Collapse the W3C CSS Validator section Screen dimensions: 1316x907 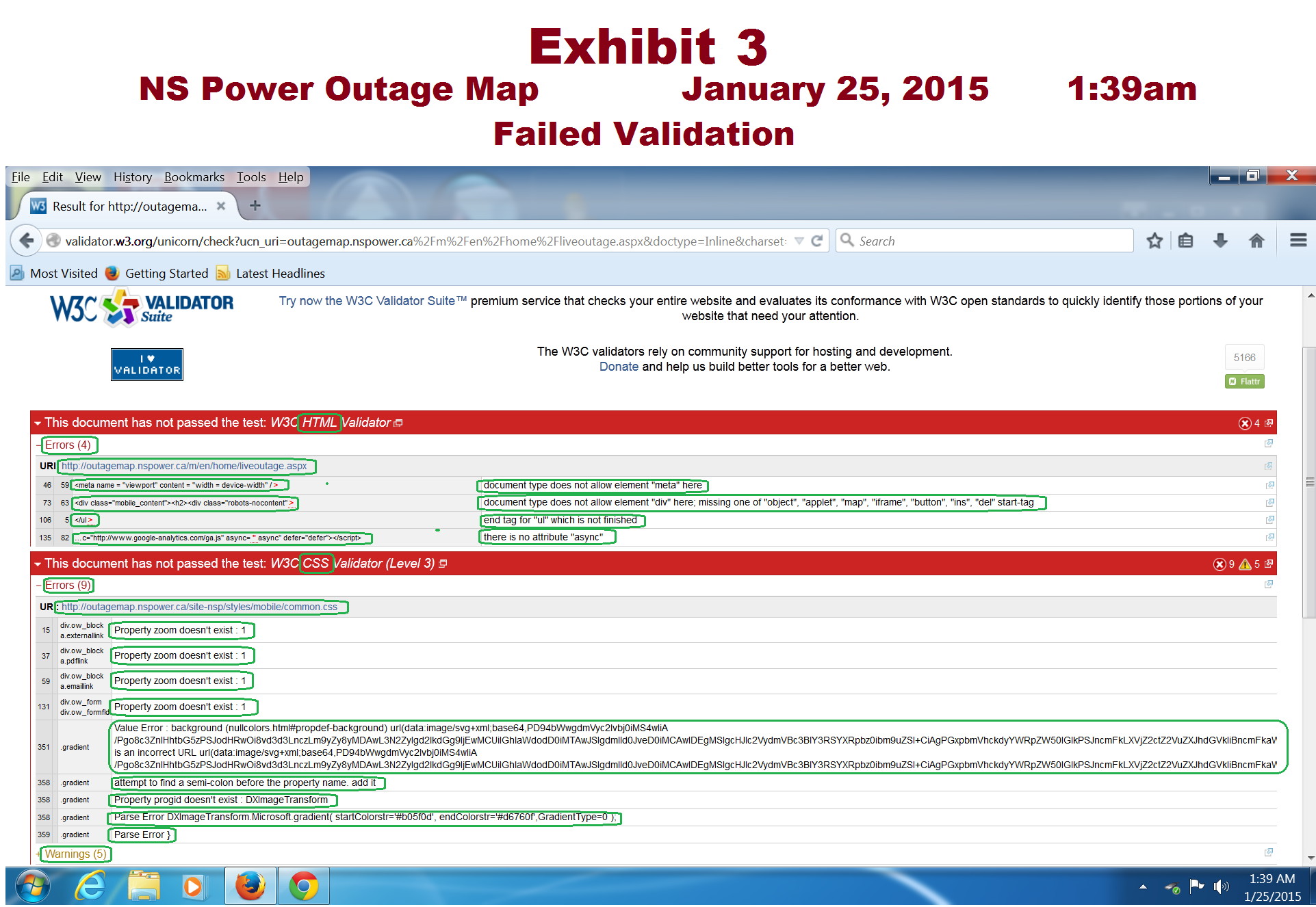(x=38, y=564)
